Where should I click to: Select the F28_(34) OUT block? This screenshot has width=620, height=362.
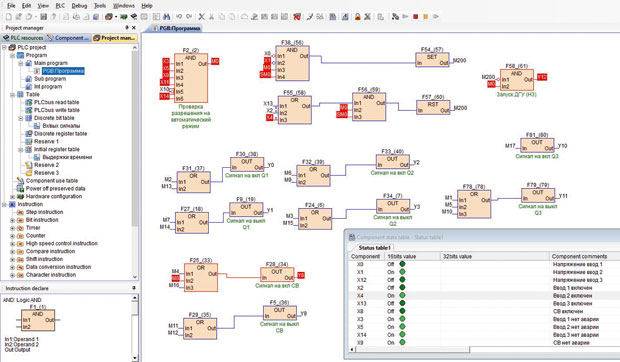pos(277,275)
